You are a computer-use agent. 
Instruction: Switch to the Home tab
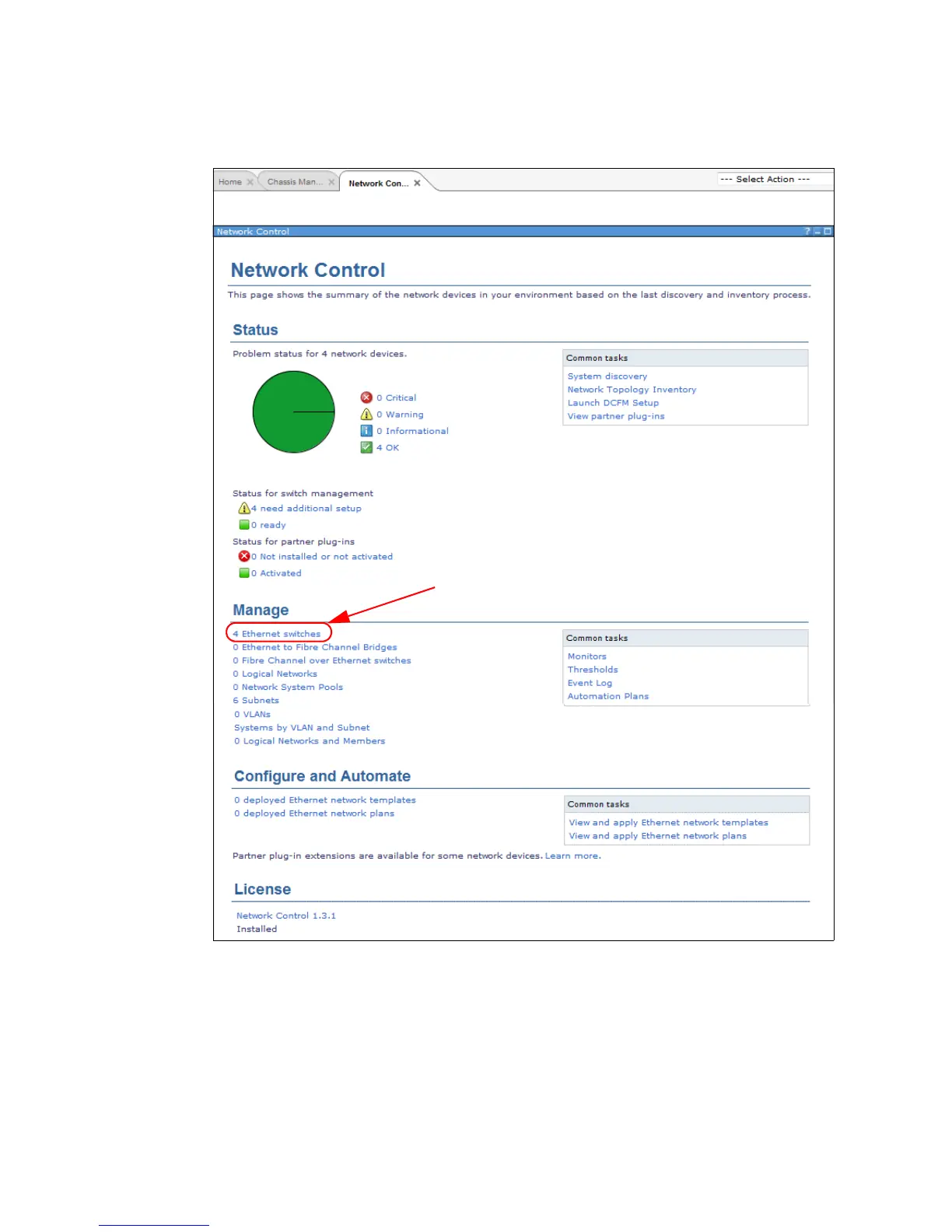coord(229,182)
